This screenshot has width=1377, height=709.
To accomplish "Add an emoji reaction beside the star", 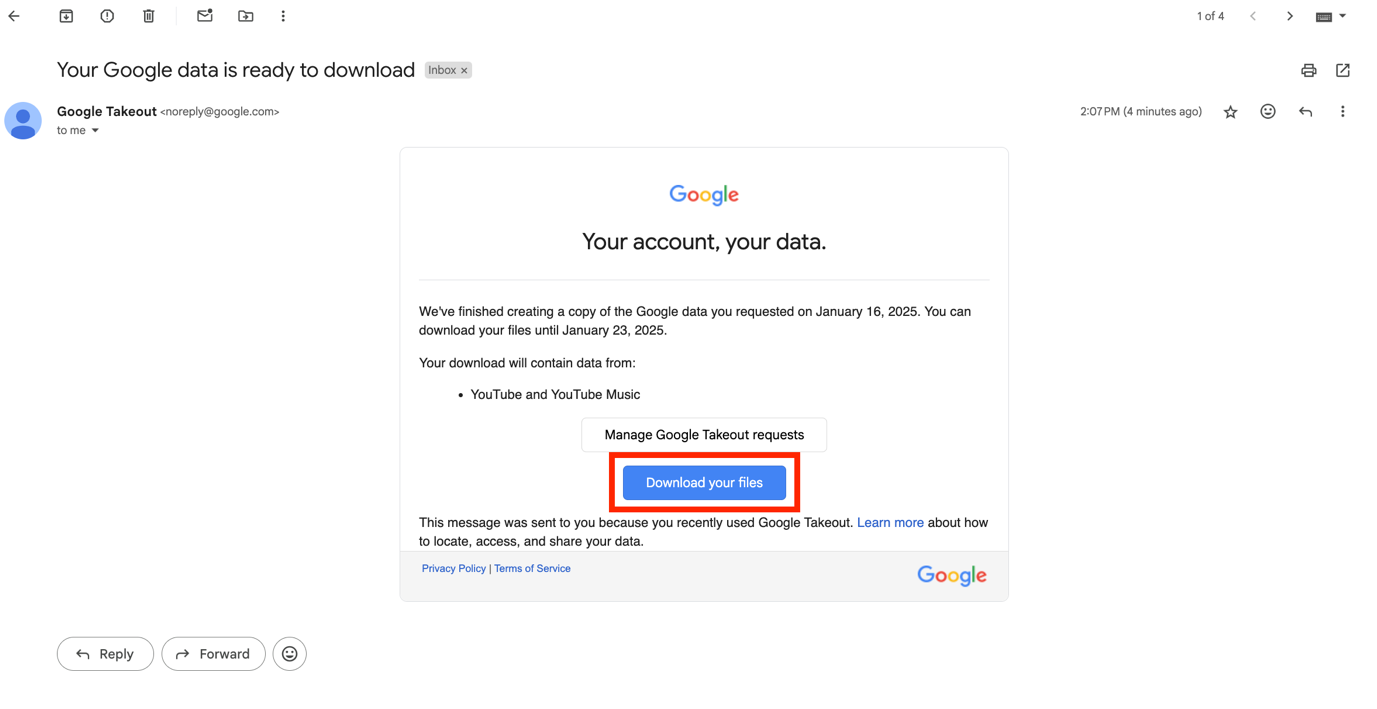I will [x=1268, y=112].
